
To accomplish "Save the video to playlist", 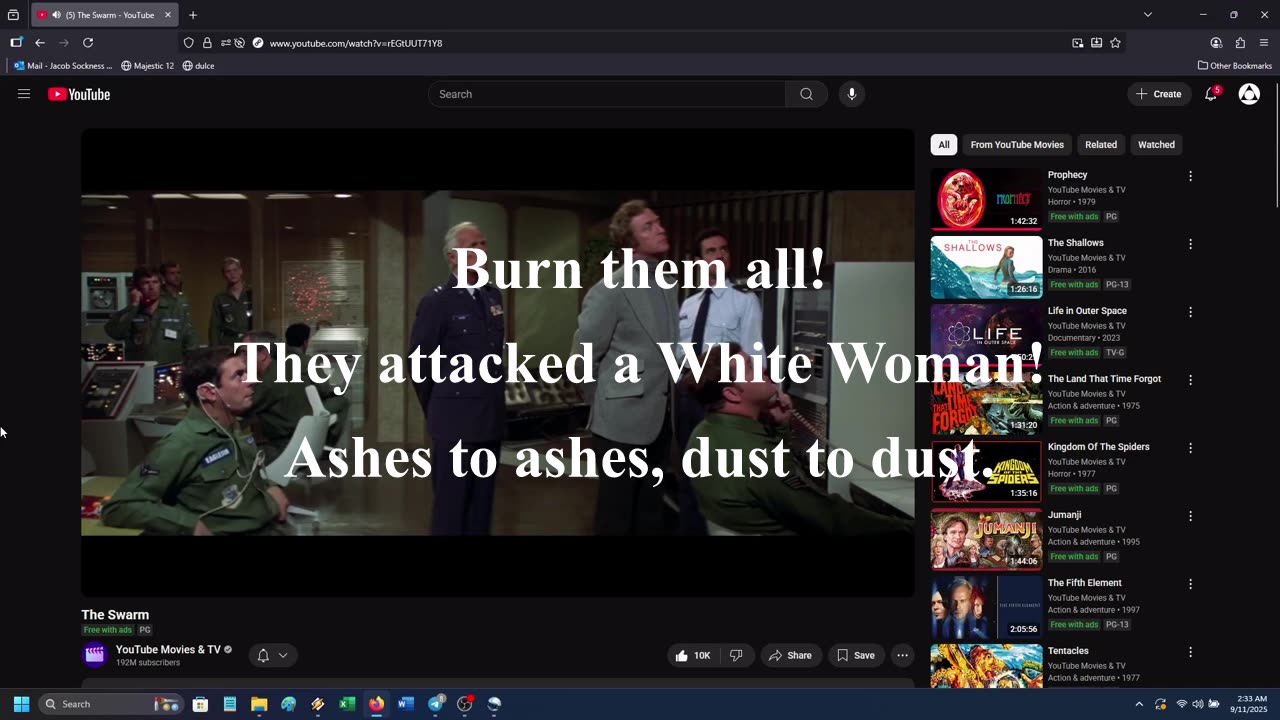I will tap(855, 655).
